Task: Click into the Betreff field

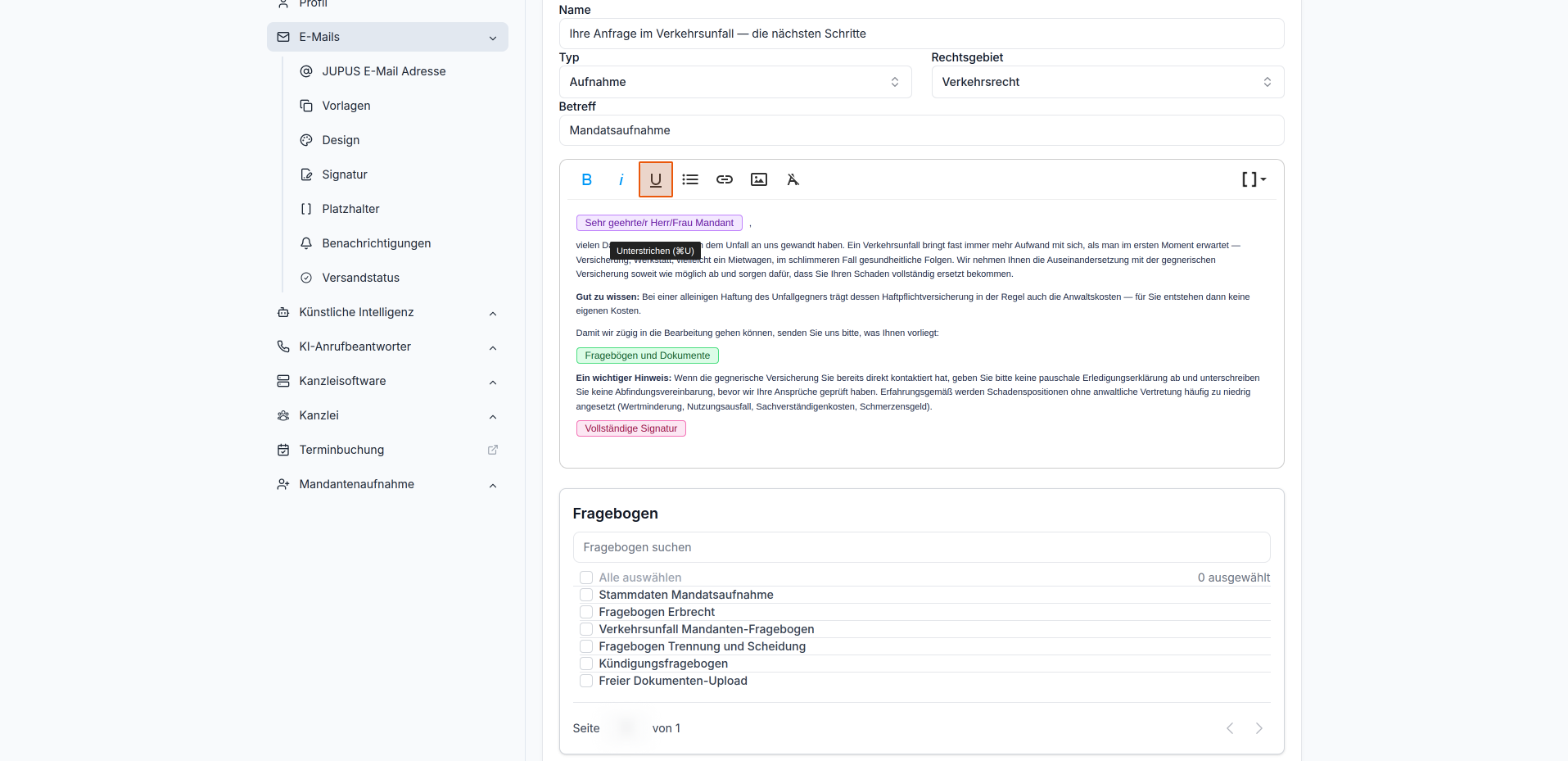Action: (x=921, y=130)
